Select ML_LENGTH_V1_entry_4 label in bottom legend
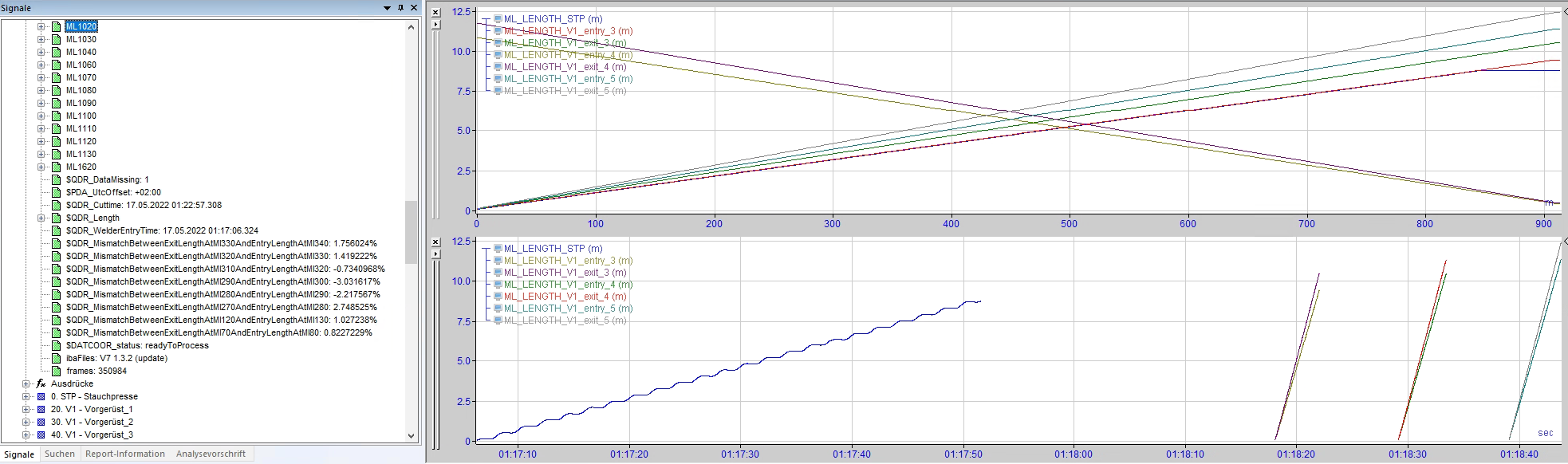 pyautogui.click(x=568, y=285)
